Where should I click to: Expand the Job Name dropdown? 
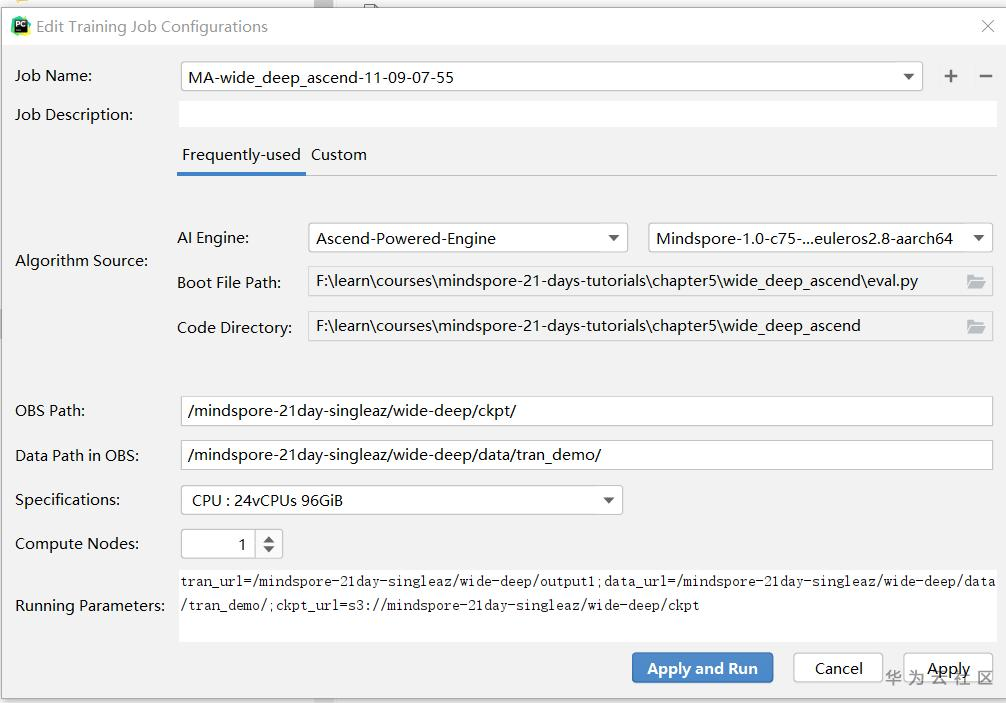click(908, 76)
